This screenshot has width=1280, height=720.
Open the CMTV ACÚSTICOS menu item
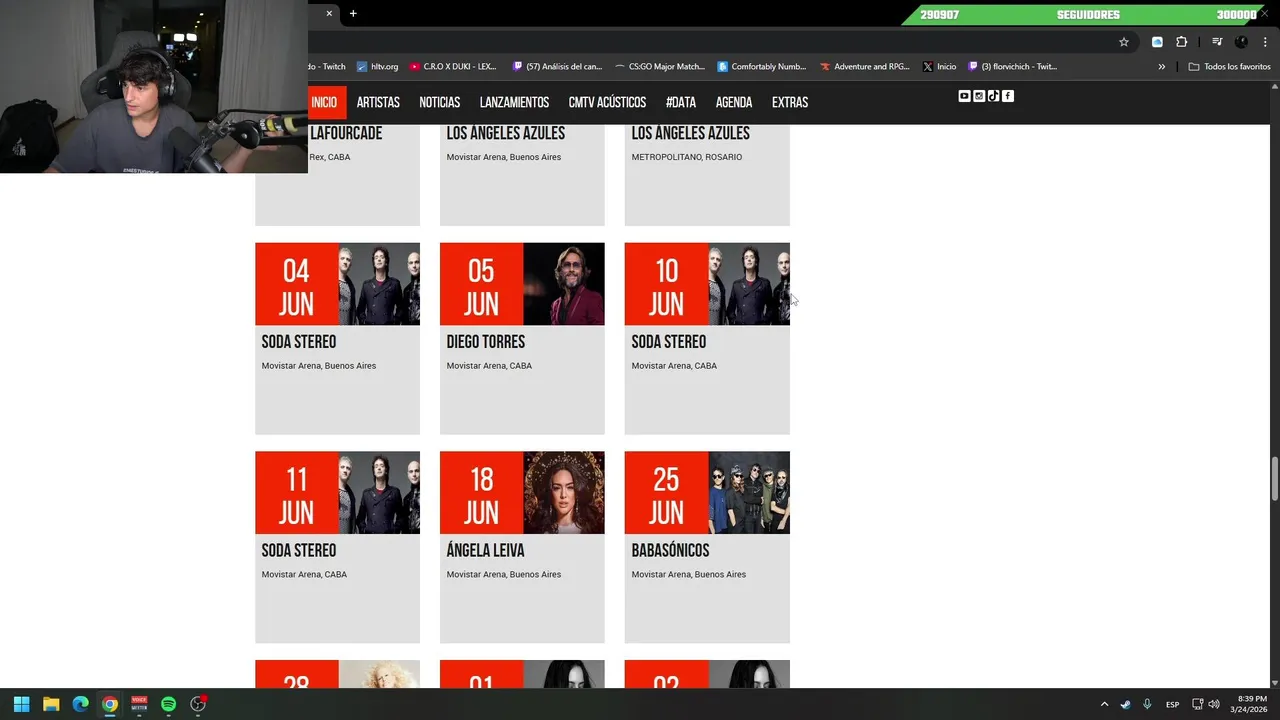607,102
